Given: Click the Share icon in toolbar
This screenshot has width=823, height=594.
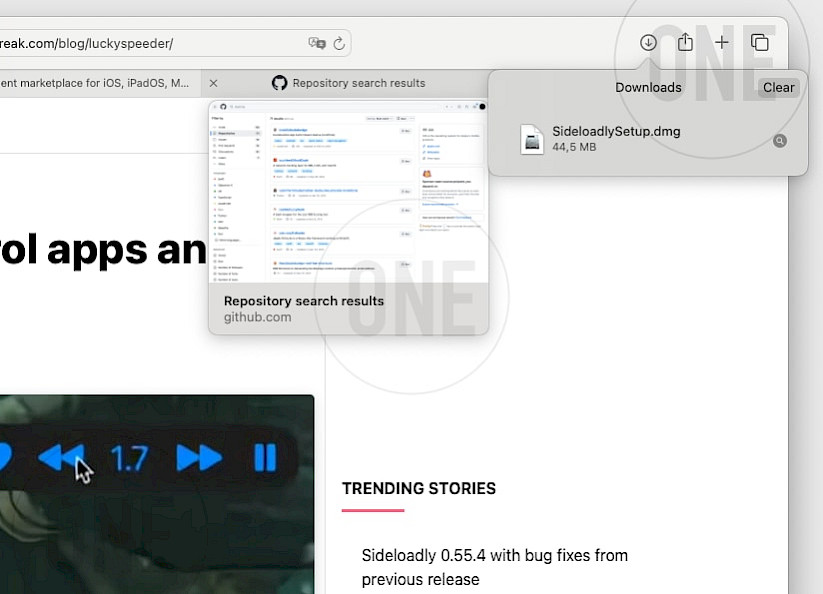Looking at the screenshot, I should pyautogui.click(x=685, y=42).
